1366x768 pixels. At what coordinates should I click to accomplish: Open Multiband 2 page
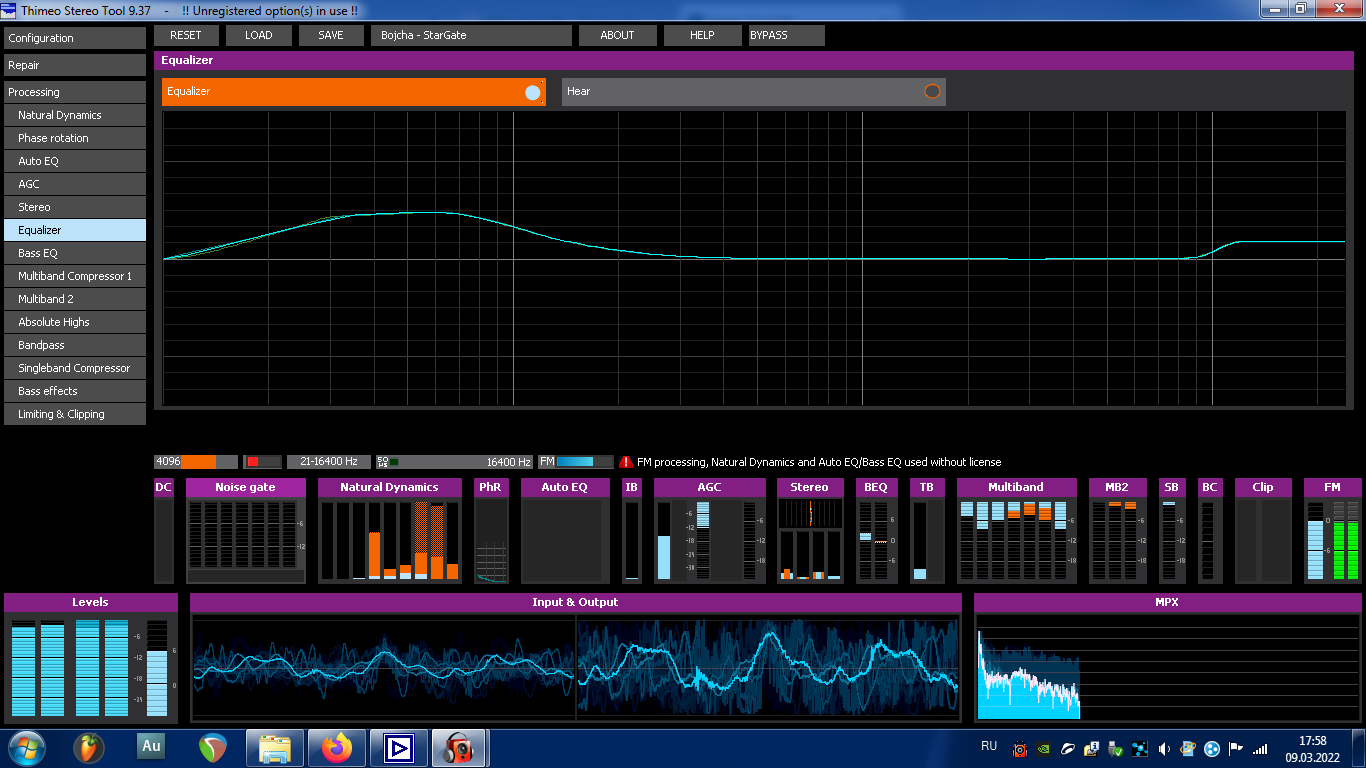[75, 299]
